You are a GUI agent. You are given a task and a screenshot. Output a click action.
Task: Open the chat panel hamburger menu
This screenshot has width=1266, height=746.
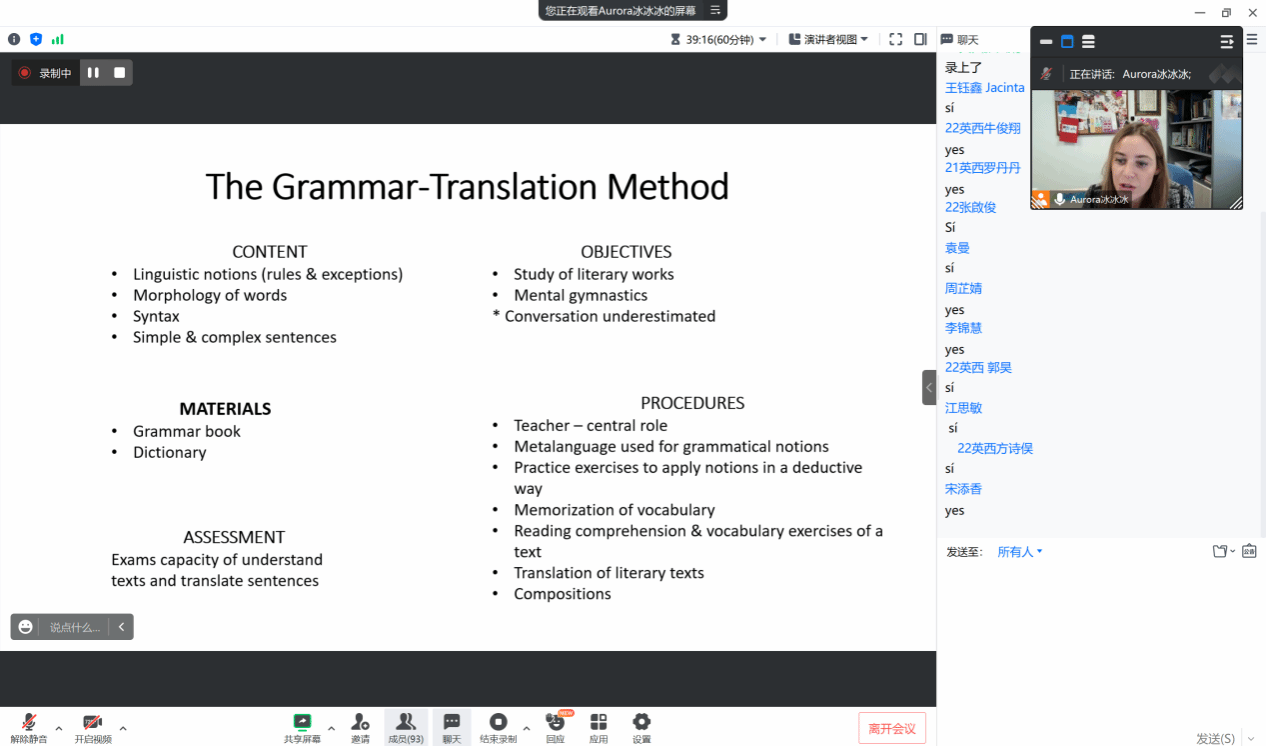tap(1252, 40)
